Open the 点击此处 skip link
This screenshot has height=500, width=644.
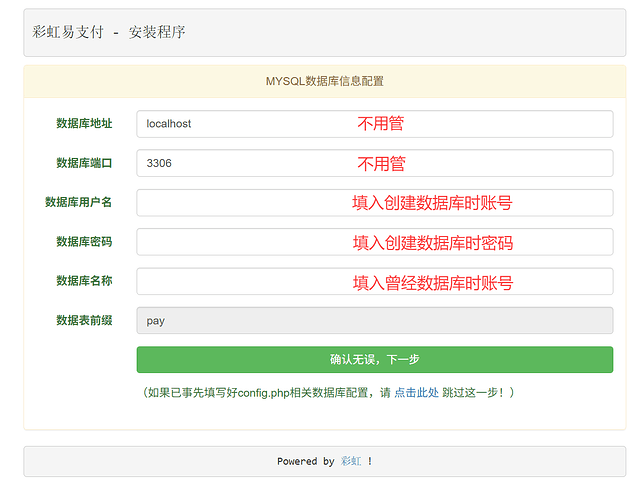(x=416, y=393)
